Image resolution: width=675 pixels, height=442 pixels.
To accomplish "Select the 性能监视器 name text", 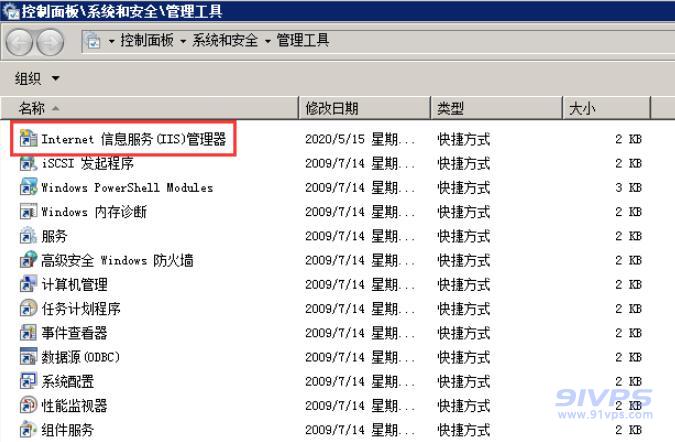I will 74,405.
